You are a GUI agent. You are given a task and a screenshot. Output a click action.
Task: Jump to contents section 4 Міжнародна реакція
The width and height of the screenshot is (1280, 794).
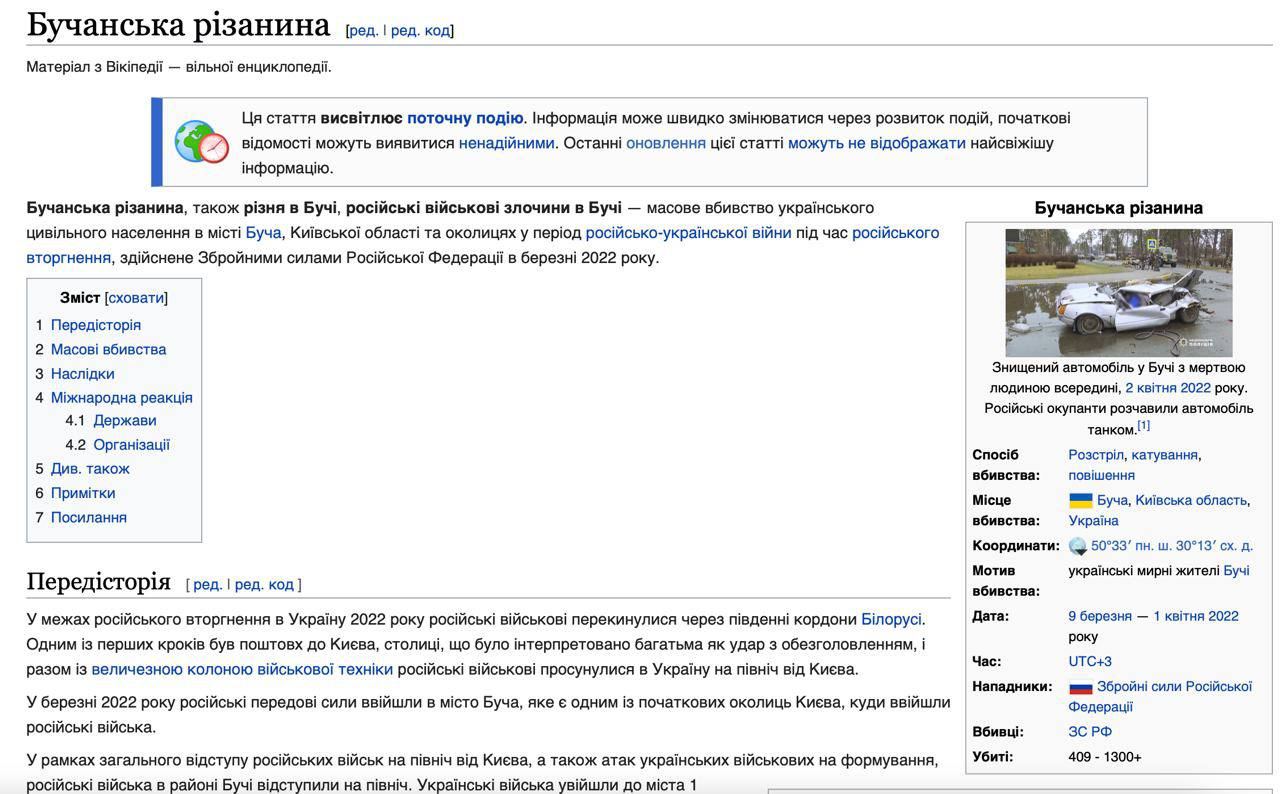[122, 397]
